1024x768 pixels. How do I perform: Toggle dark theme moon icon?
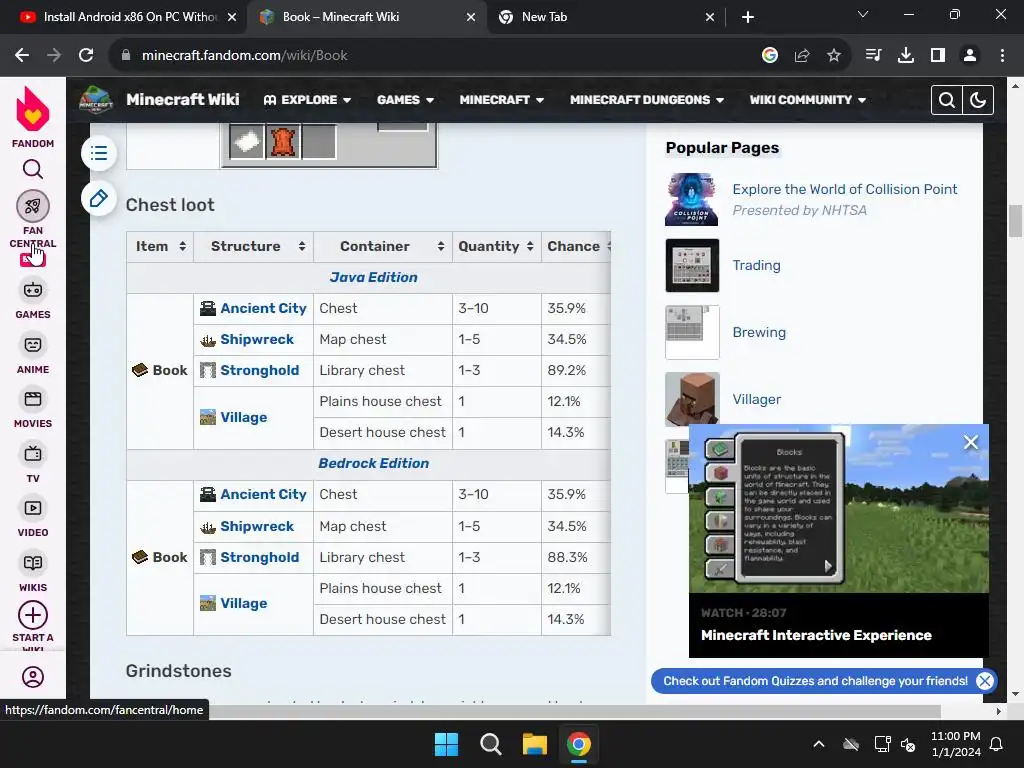(978, 100)
